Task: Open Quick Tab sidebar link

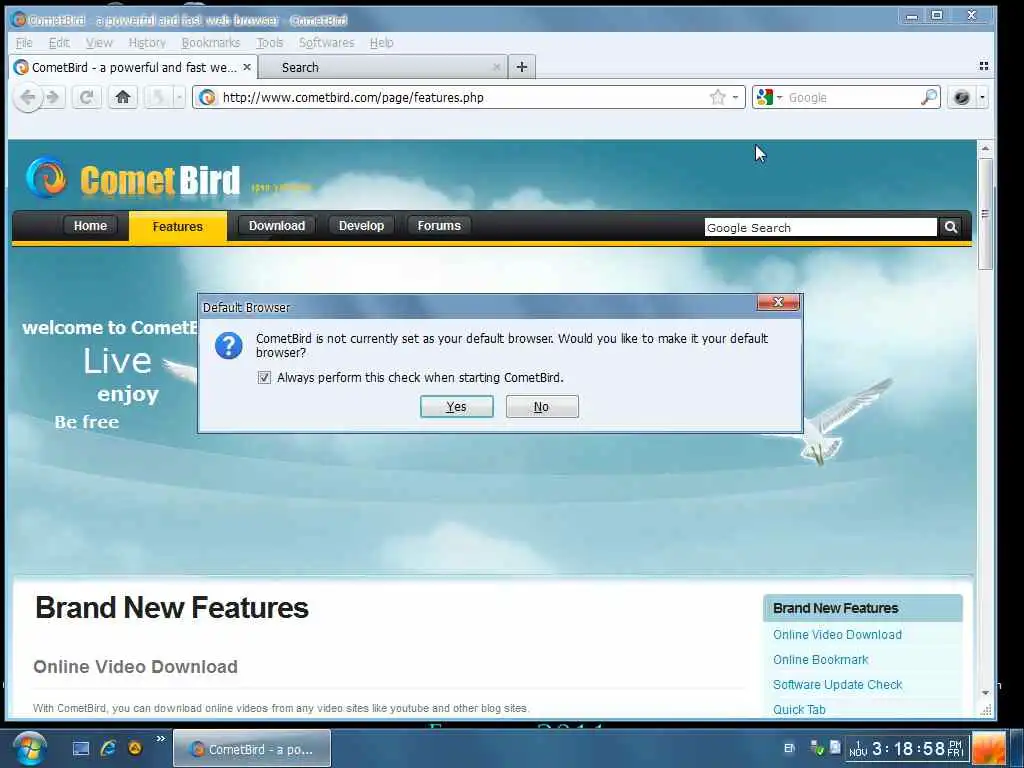Action: (x=799, y=709)
